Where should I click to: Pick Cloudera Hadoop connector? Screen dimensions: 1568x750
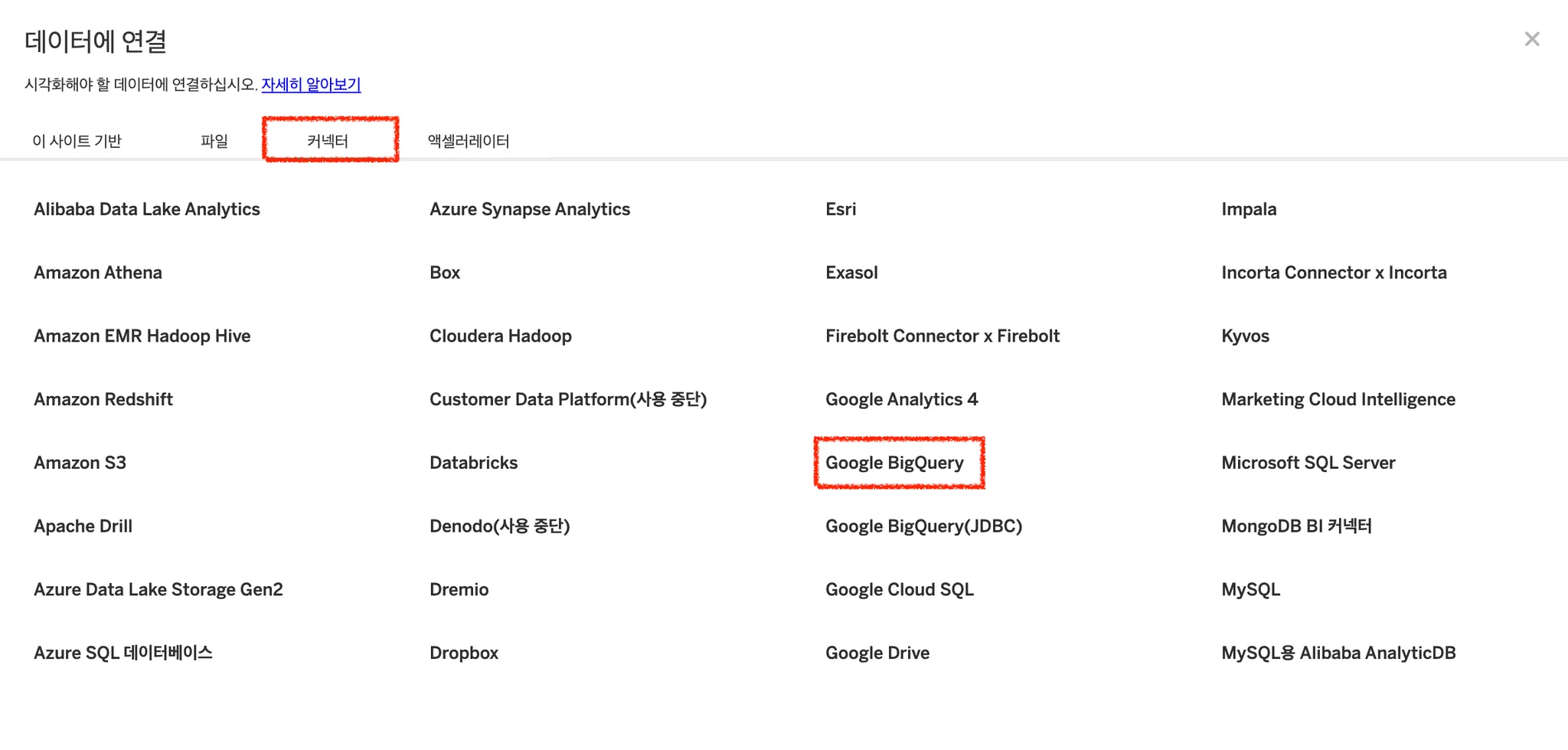501,336
